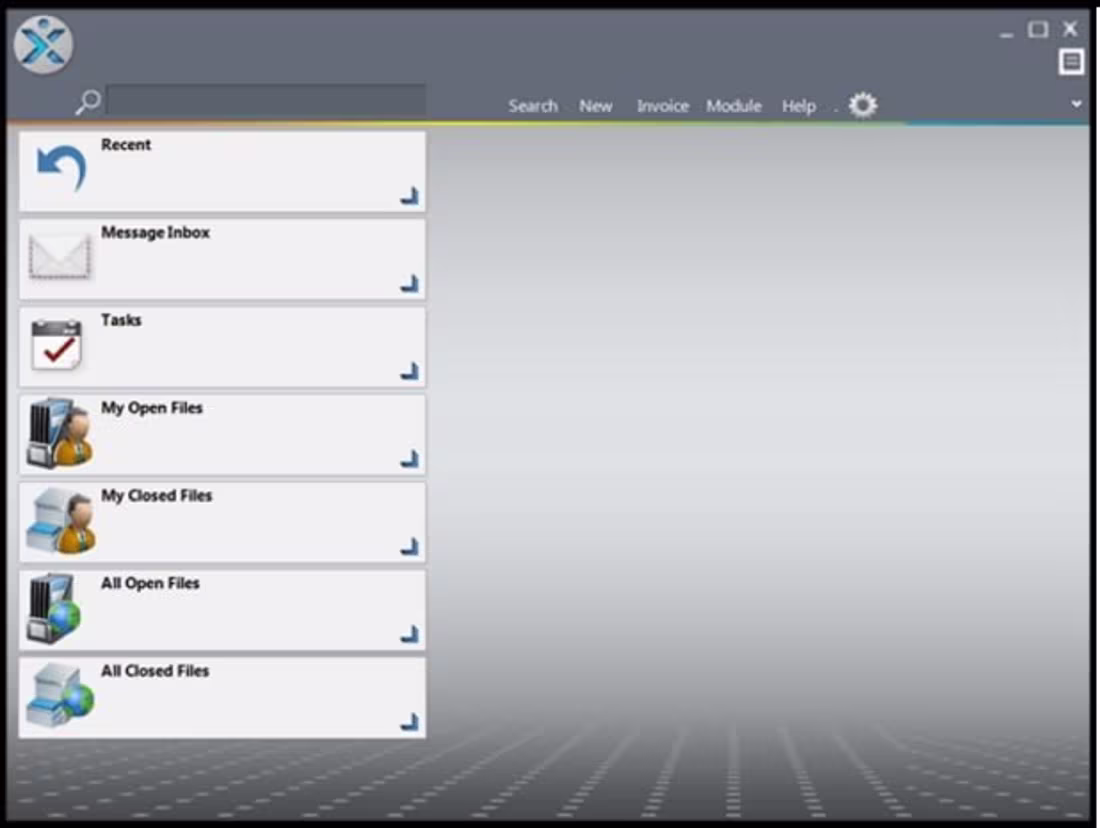Click New in the top bar
Viewport: 1100px width, 828px height.
(596, 105)
